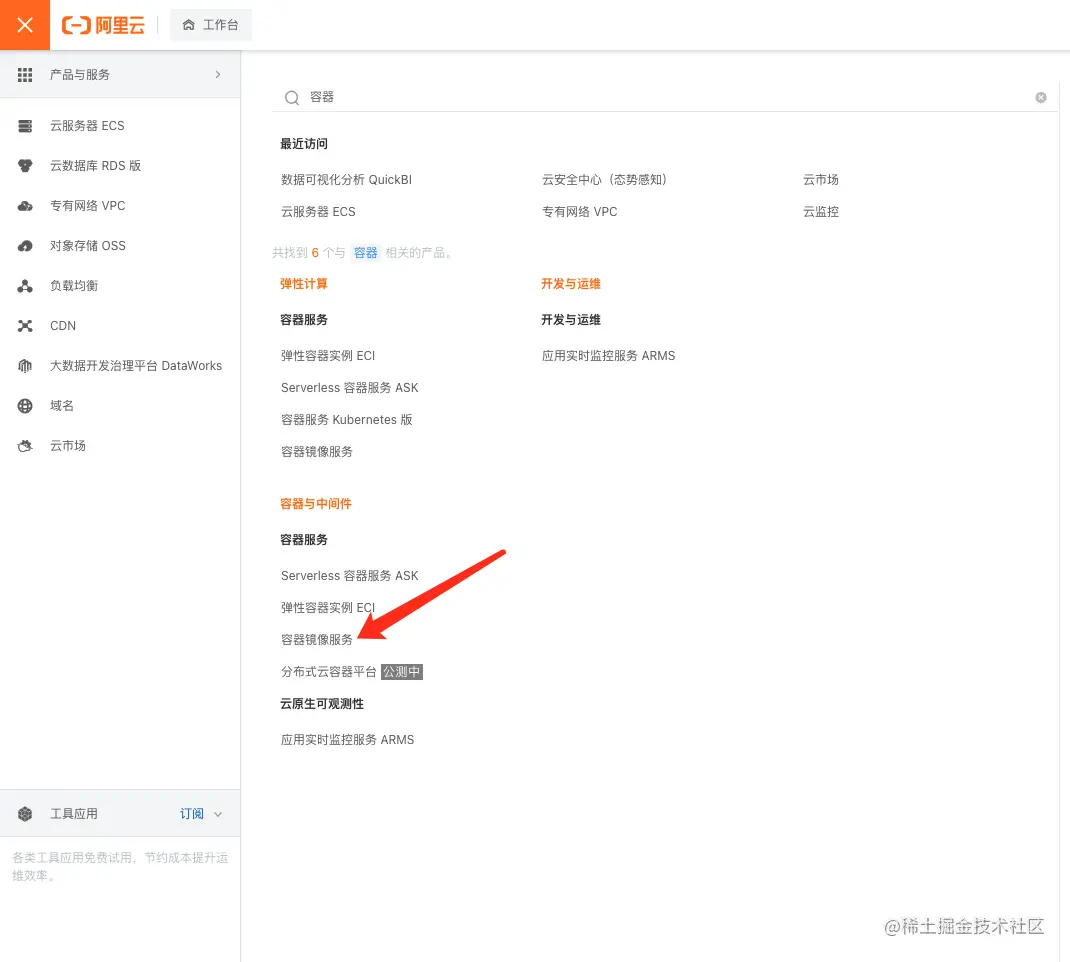Expand the 产品与服务 chevron arrow
This screenshot has height=962, width=1070.
click(218, 74)
